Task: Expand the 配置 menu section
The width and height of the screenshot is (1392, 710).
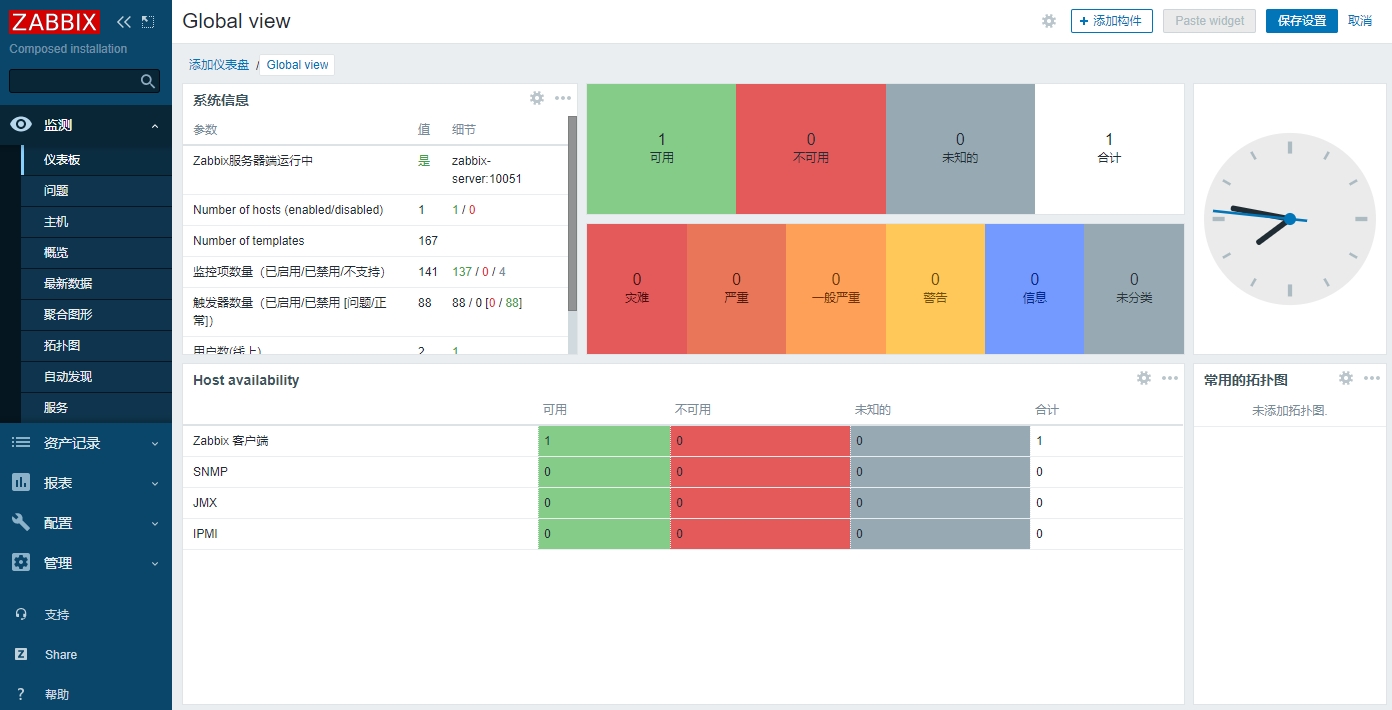Action: pos(154,524)
